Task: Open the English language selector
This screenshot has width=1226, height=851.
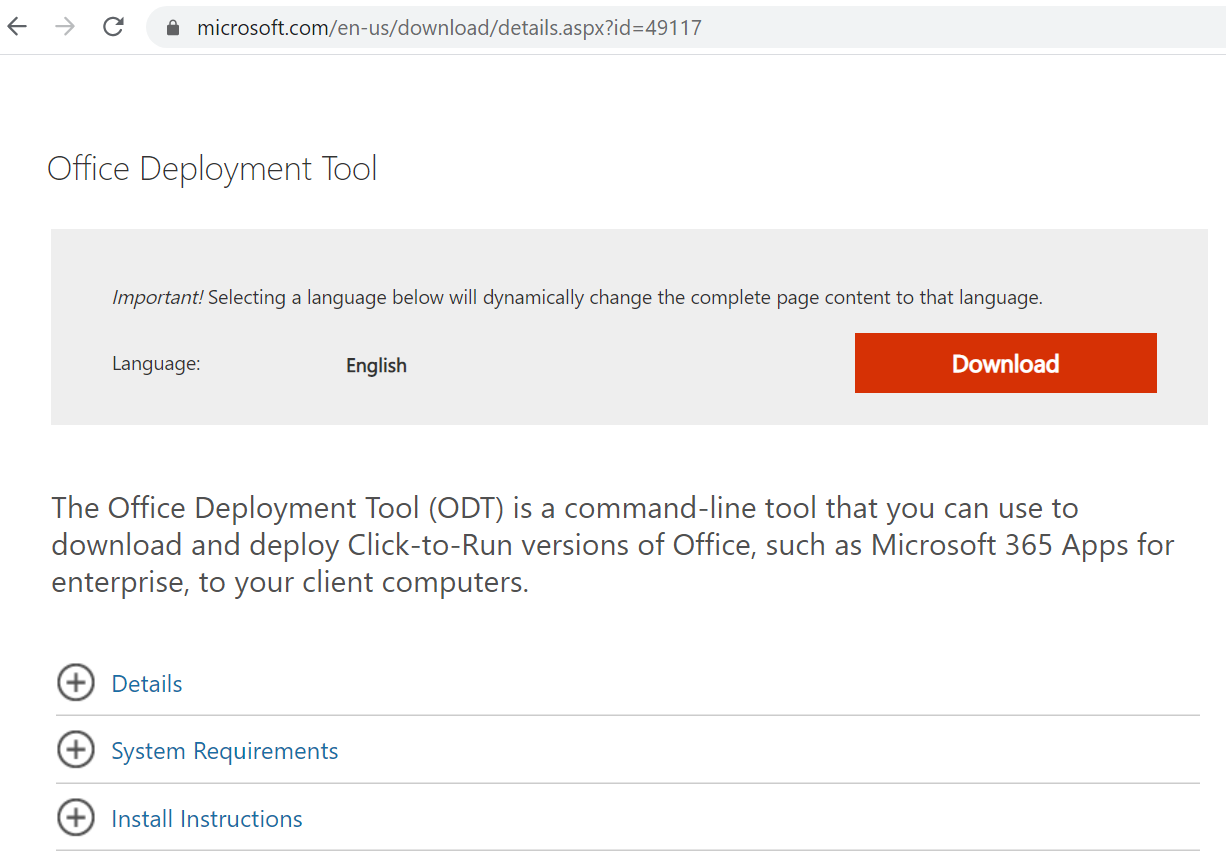Action: 376,365
